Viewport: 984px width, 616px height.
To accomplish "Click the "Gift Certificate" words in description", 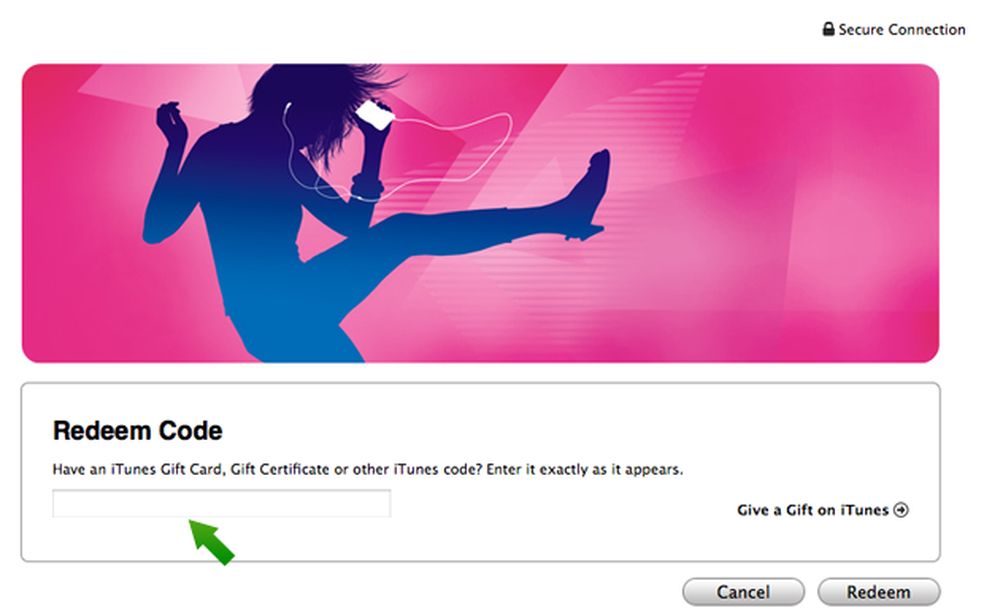I will pyautogui.click(x=280, y=469).
